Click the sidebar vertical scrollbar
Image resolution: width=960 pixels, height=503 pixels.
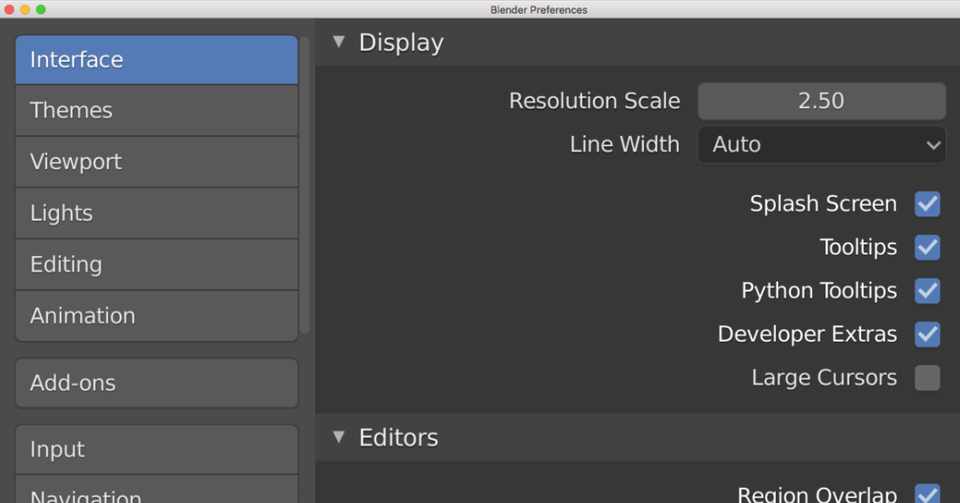(x=305, y=190)
